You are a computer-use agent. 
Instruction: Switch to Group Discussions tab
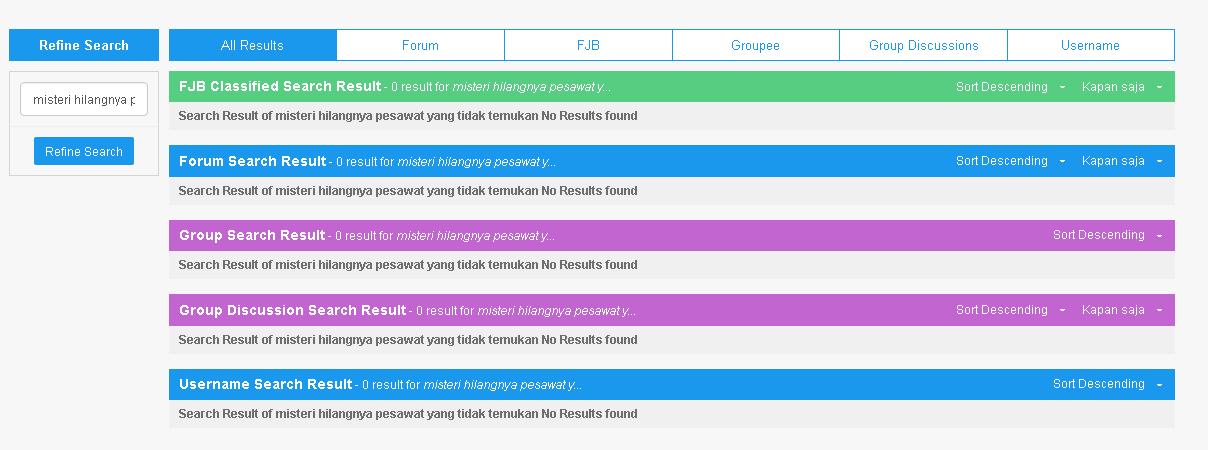924,45
